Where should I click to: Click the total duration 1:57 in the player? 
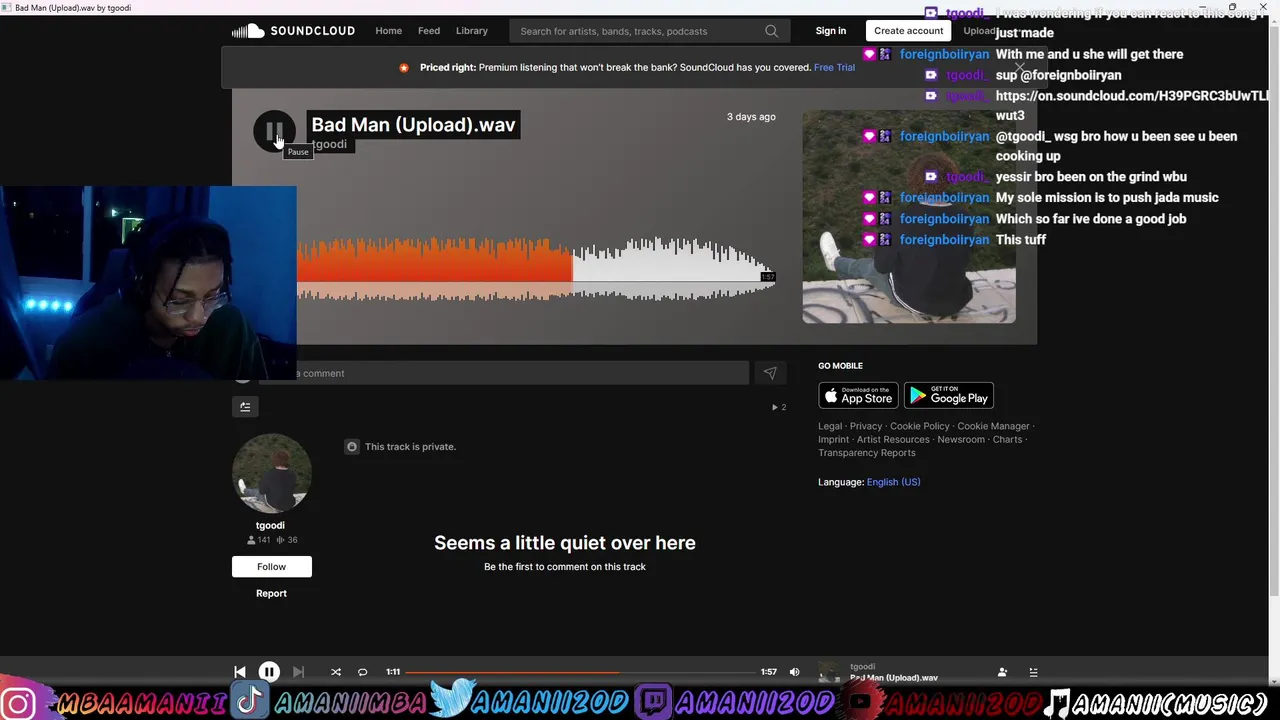click(769, 672)
